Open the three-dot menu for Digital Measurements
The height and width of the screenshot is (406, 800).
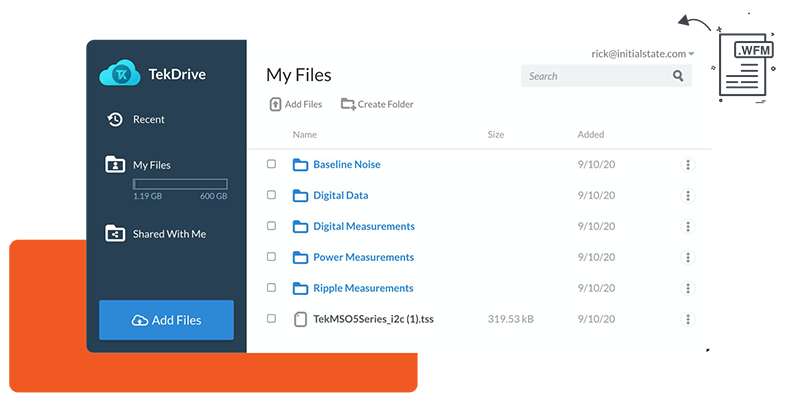click(x=688, y=226)
